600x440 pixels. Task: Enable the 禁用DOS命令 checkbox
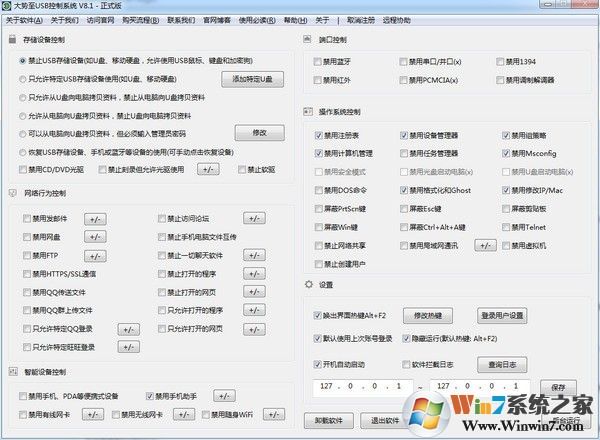coord(318,190)
